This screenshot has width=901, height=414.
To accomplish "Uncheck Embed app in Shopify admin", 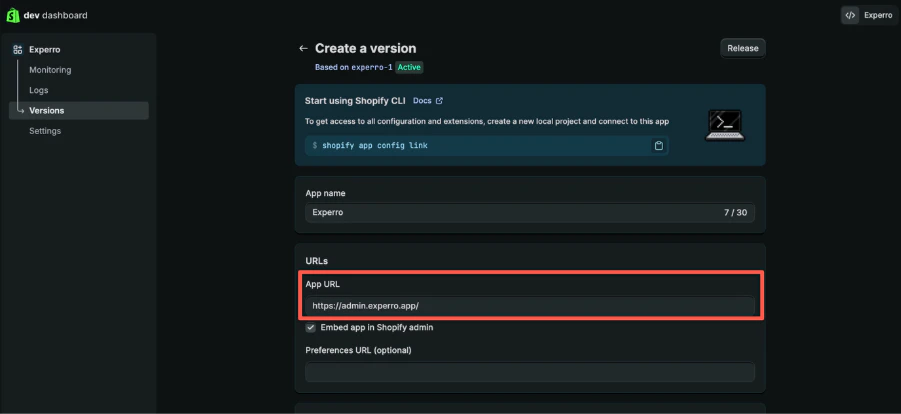I will coord(311,328).
